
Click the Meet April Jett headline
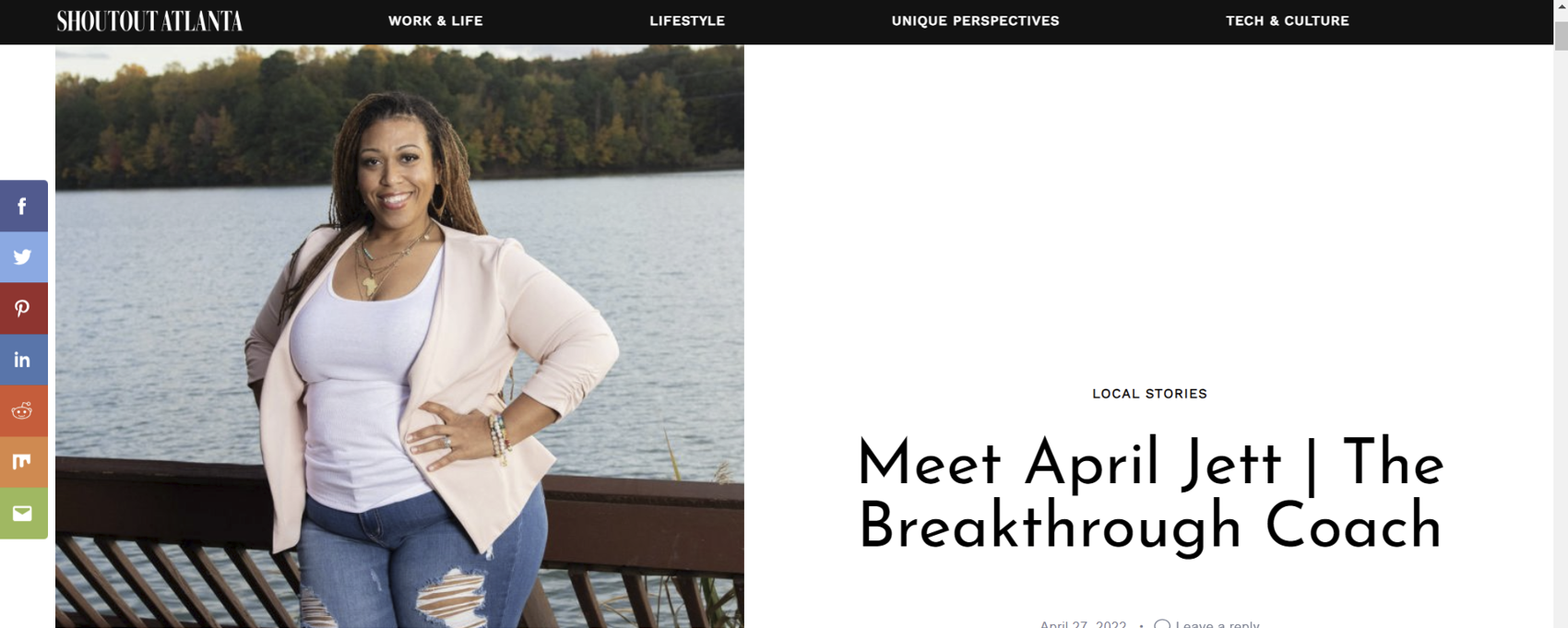[1149, 494]
